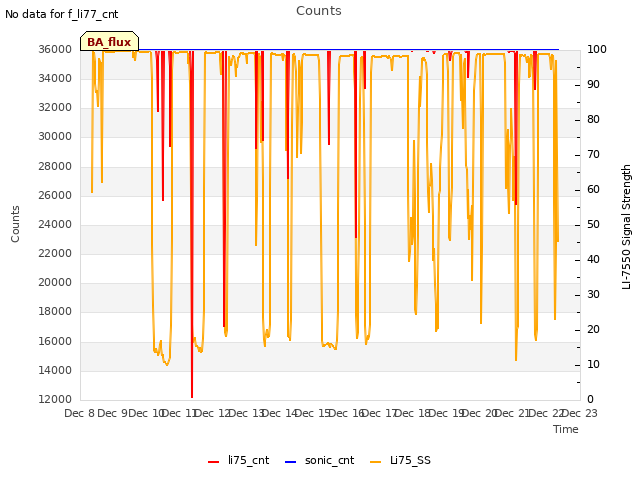Click the blue sonic_cnt legend swatch
Viewport: 640px width, 480px height.
290,462
